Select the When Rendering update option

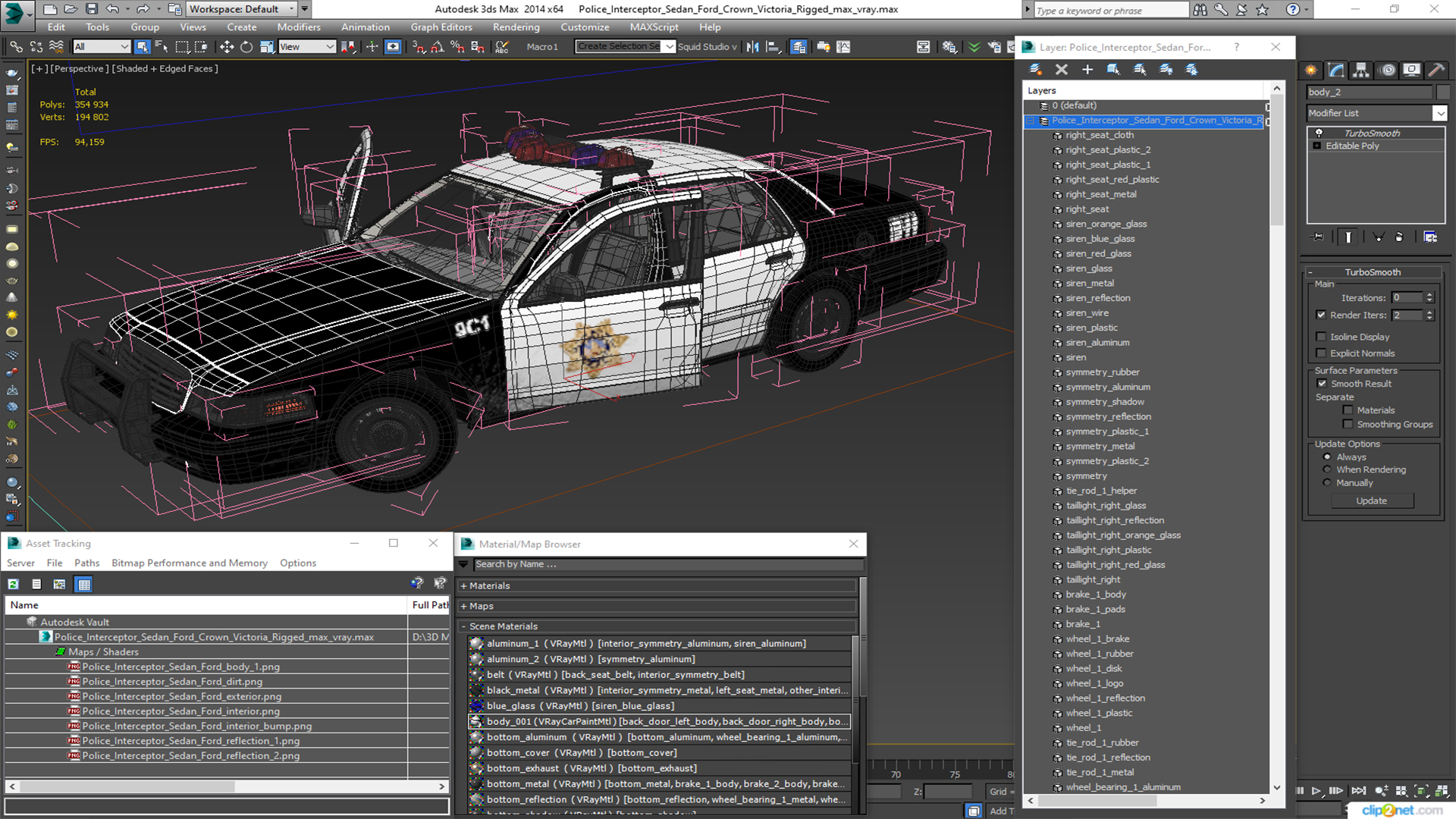pos(1327,469)
